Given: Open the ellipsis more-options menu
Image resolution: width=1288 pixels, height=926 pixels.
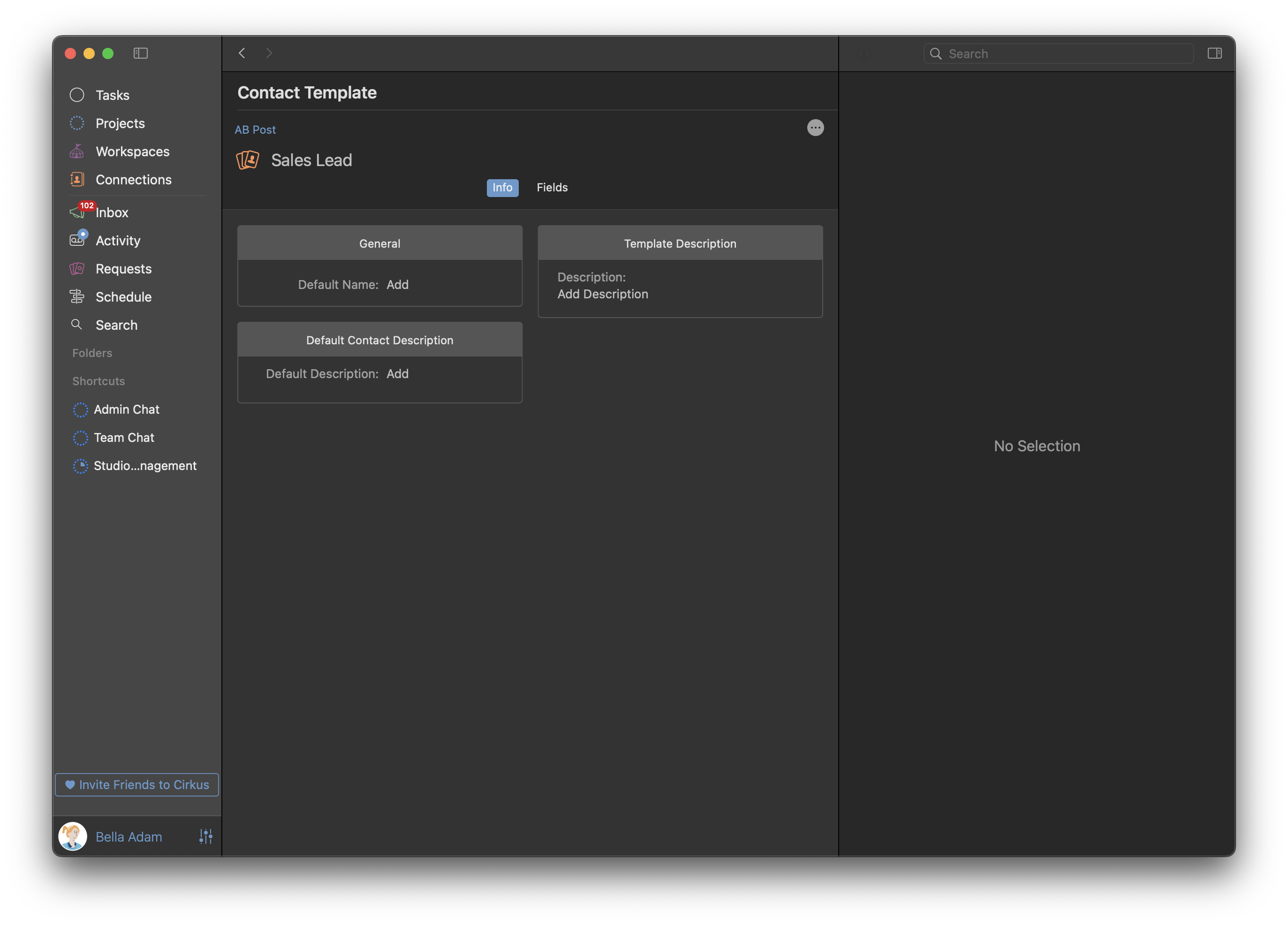Looking at the screenshot, I should tap(815, 128).
